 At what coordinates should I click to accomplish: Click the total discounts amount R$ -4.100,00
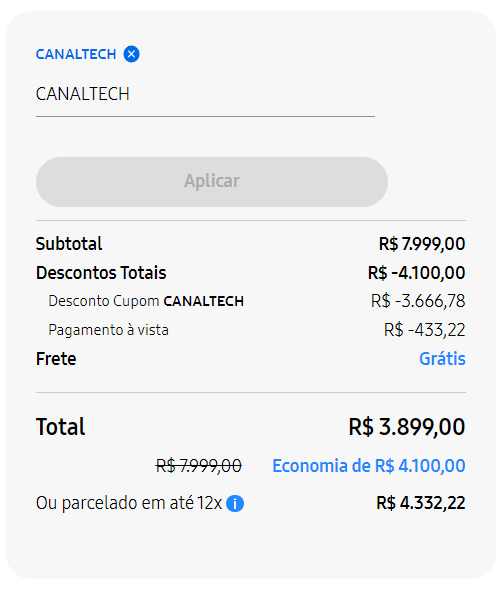417,273
